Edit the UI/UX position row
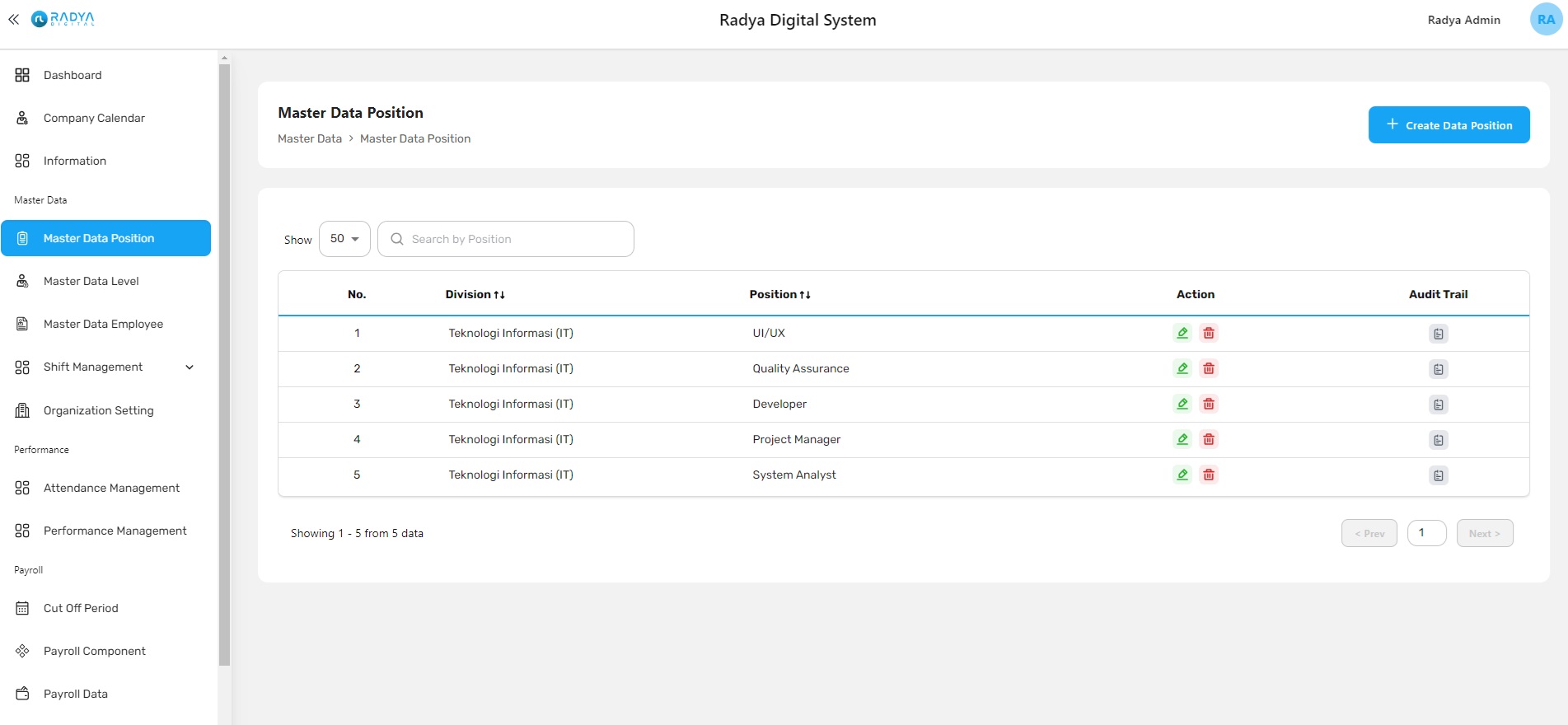 1182,333
